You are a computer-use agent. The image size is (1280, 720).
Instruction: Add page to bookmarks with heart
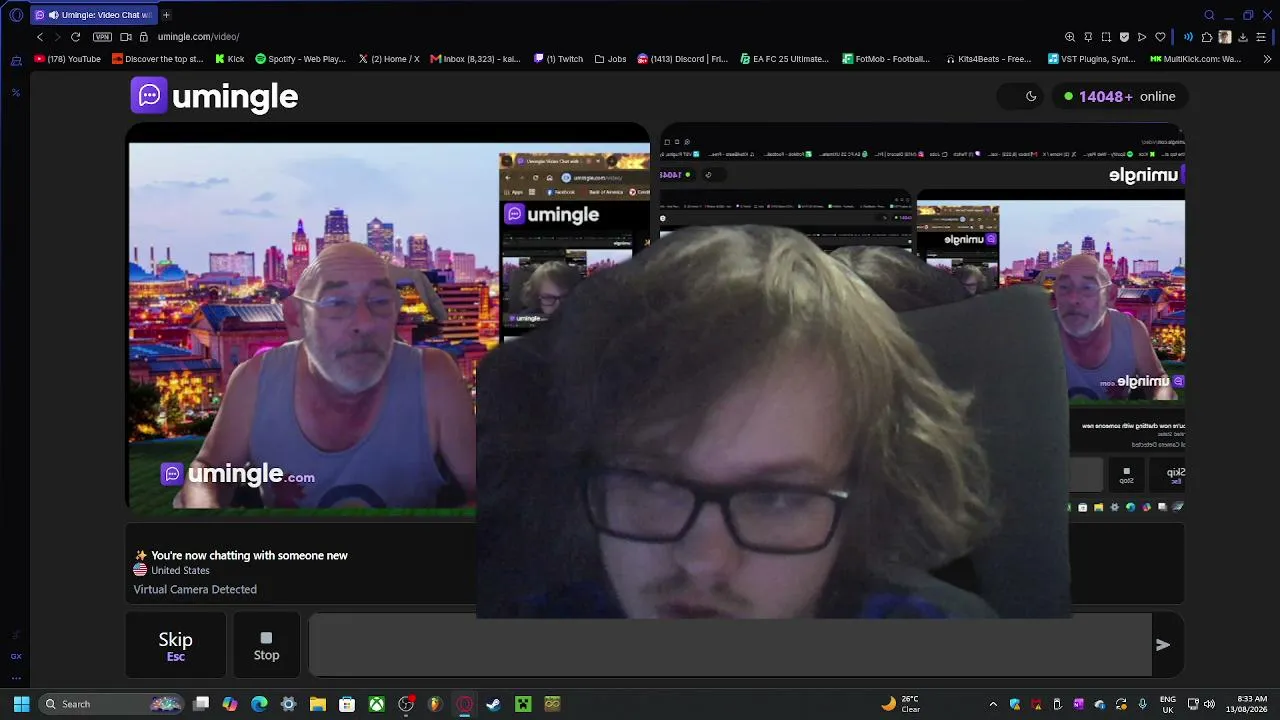[x=1160, y=37]
